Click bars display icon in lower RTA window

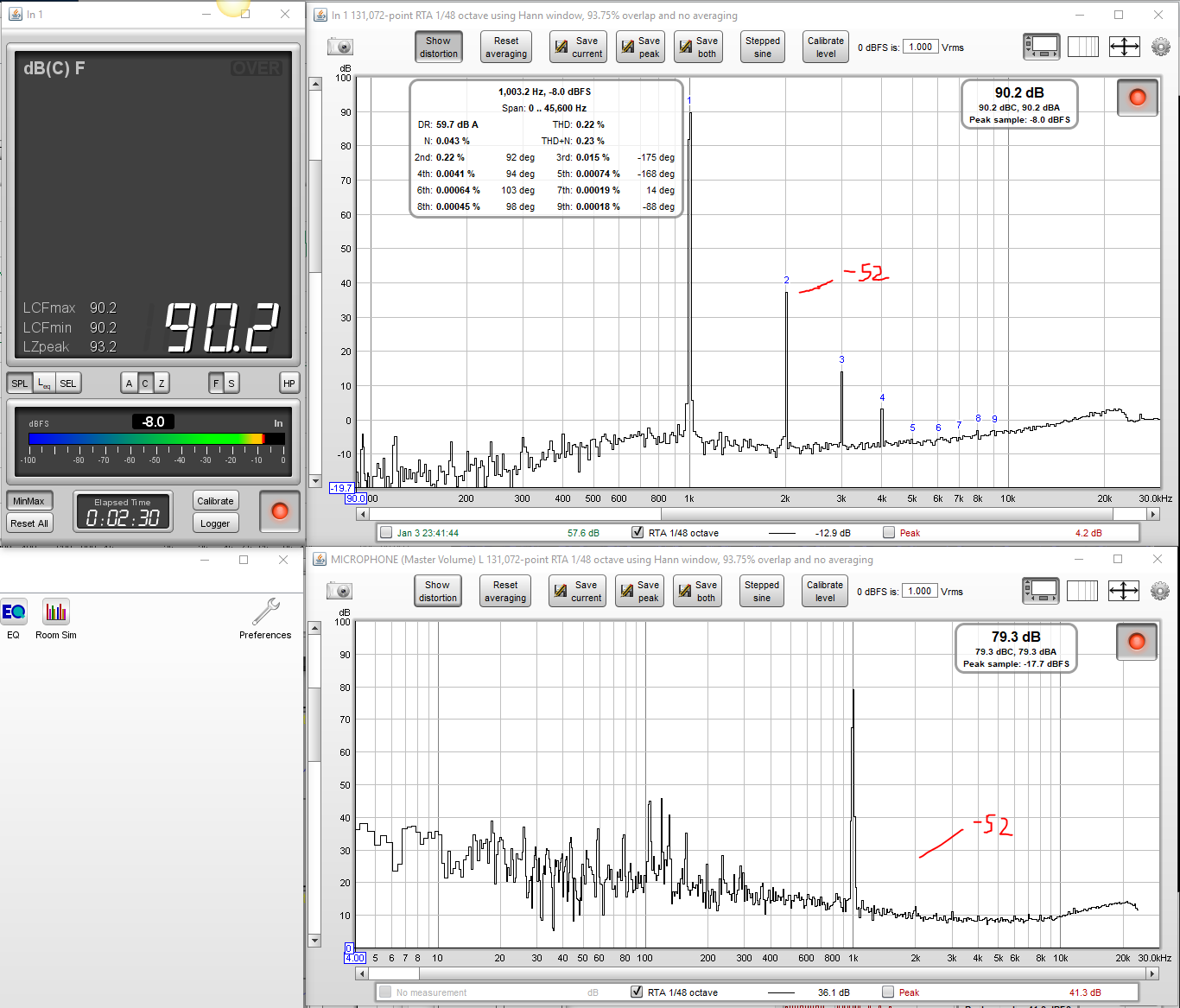[x=1082, y=591]
